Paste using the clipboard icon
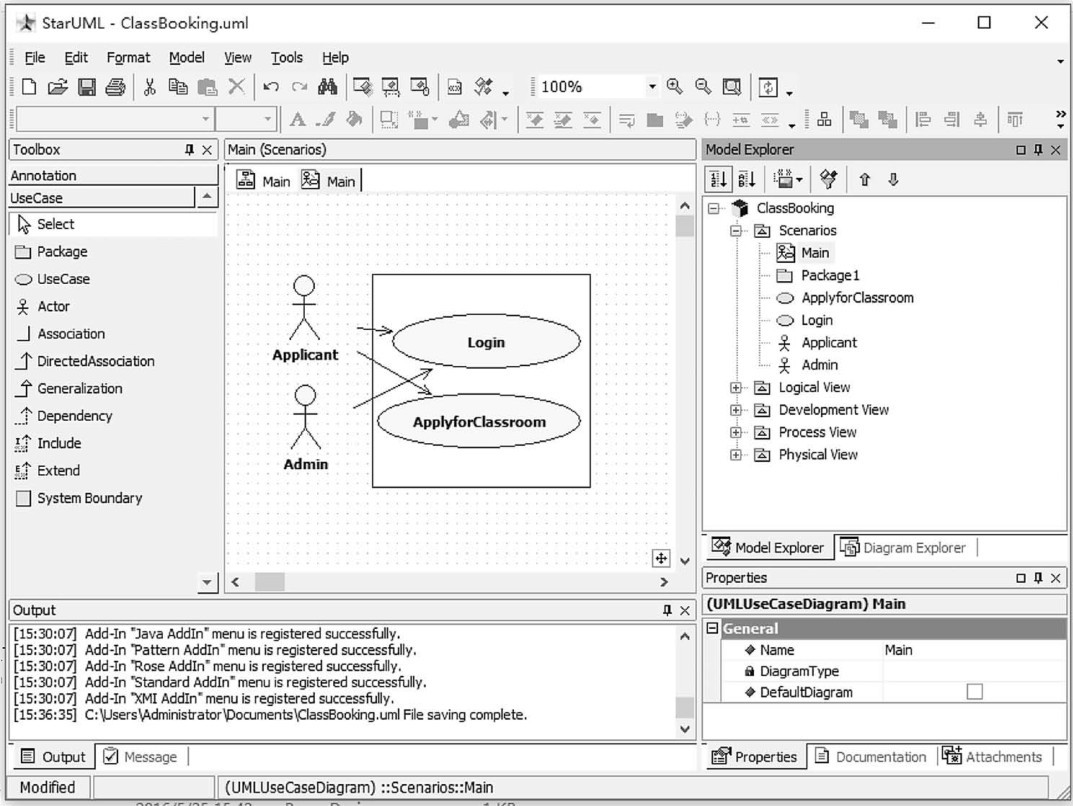This screenshot has height=806, width=1073. pos(207,87)
